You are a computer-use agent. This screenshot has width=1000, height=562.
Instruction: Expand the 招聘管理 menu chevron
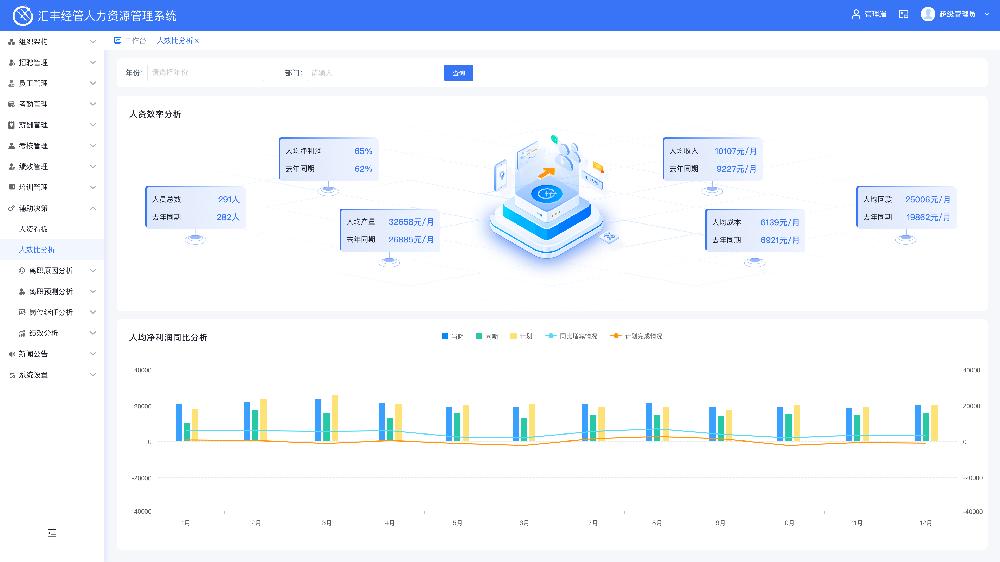tap(92, 63)
